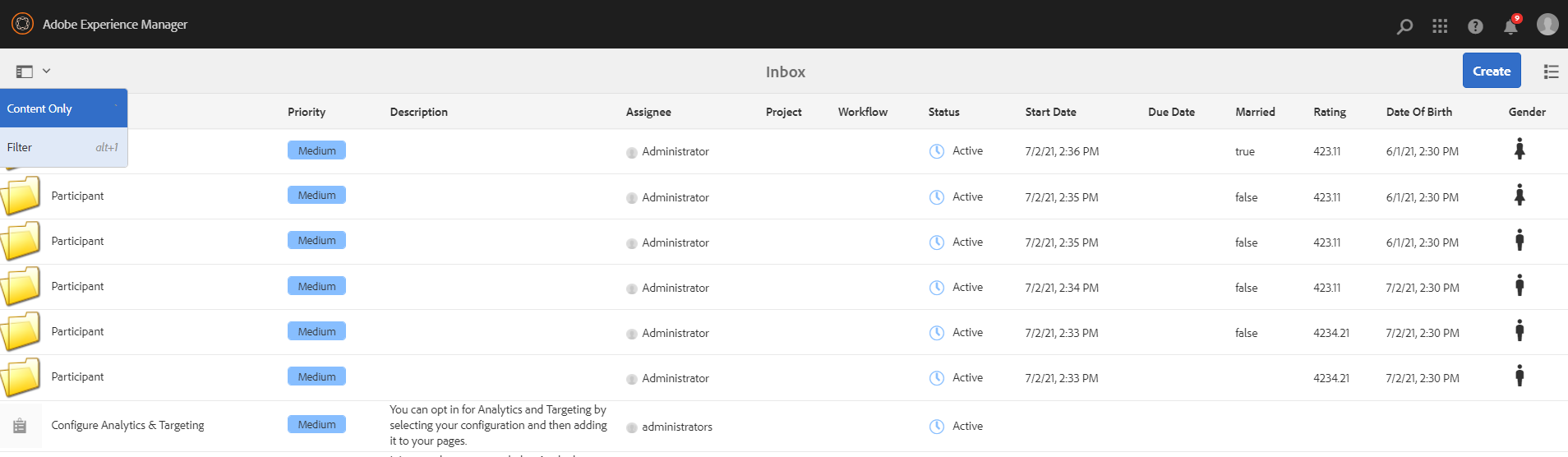Open the help question mark icon

point(1475,26)
